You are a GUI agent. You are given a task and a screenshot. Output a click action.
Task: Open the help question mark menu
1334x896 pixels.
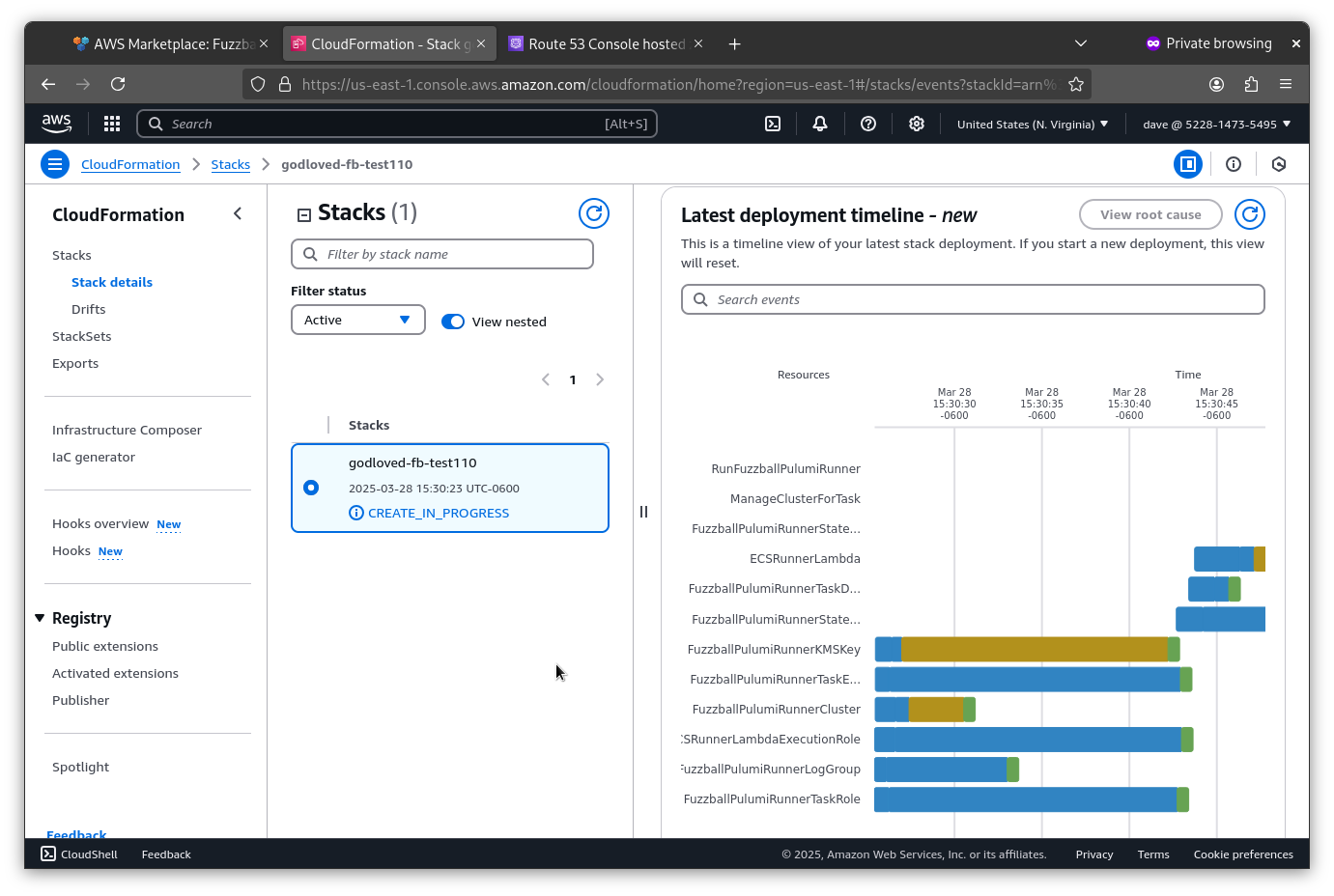tap(868, 124)
